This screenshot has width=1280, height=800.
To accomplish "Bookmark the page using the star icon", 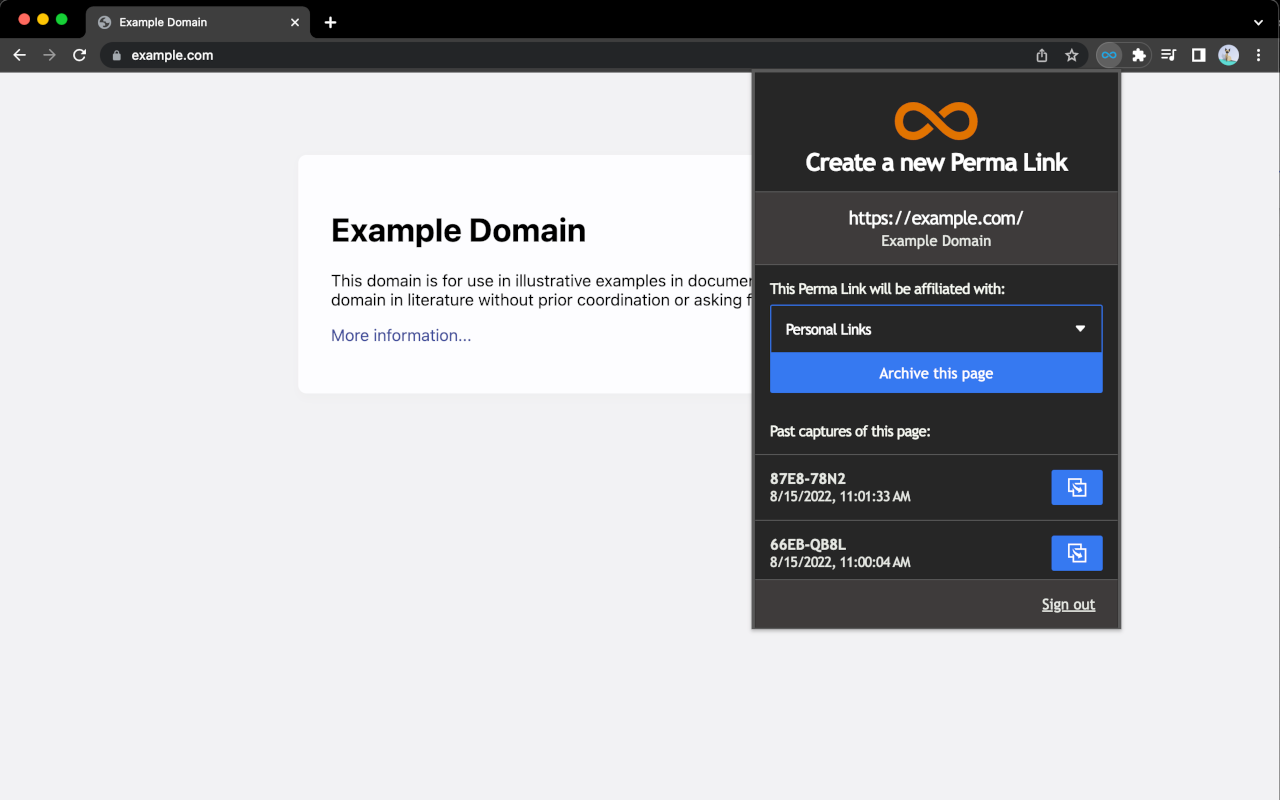I will [1071, 55].
